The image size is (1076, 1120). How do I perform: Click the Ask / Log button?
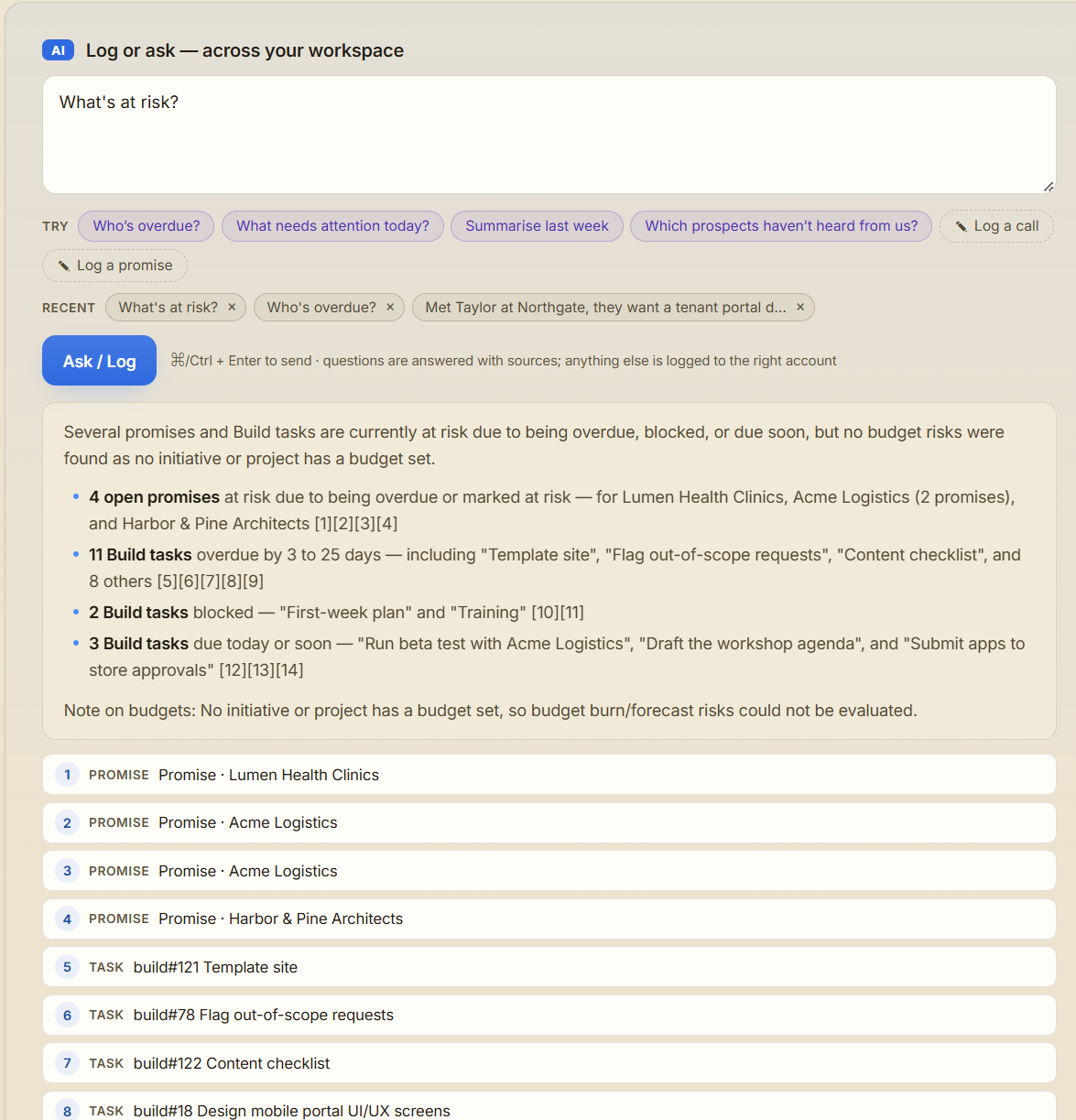point(99,361)
